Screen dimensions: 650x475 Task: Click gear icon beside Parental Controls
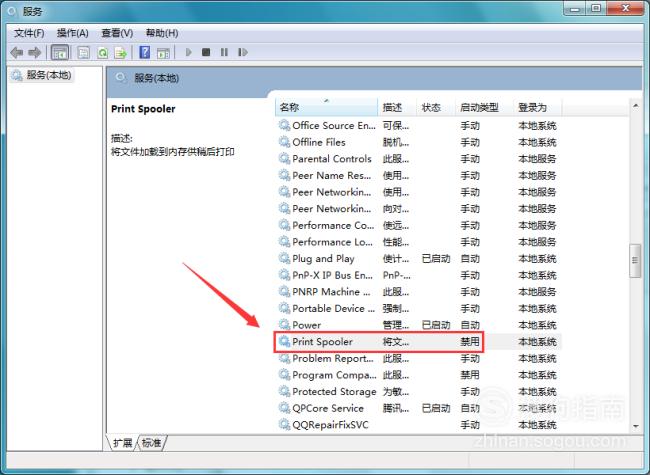coord(284,158)
